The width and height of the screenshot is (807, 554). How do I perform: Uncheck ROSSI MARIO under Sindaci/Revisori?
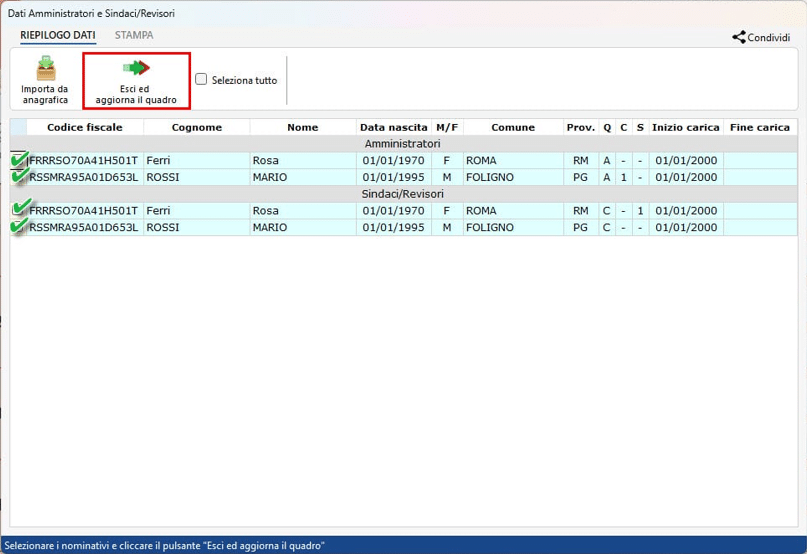pos(19,227)
